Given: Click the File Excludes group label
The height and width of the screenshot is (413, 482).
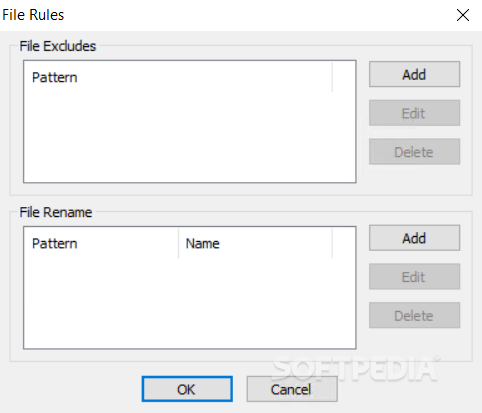Looking at the screenshot, I should 58,46.
